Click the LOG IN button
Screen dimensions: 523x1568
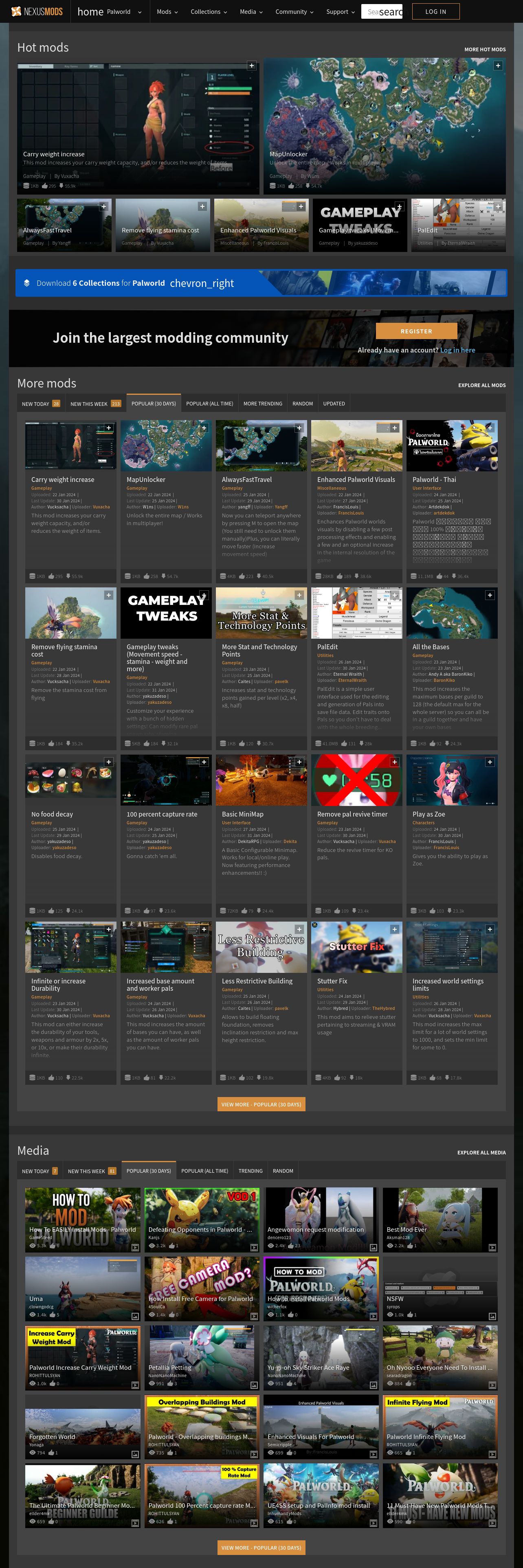(435, 11)
